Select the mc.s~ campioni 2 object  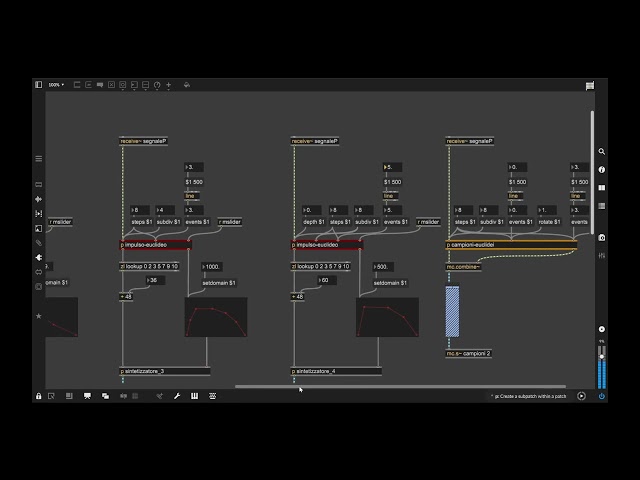[468, 353]
